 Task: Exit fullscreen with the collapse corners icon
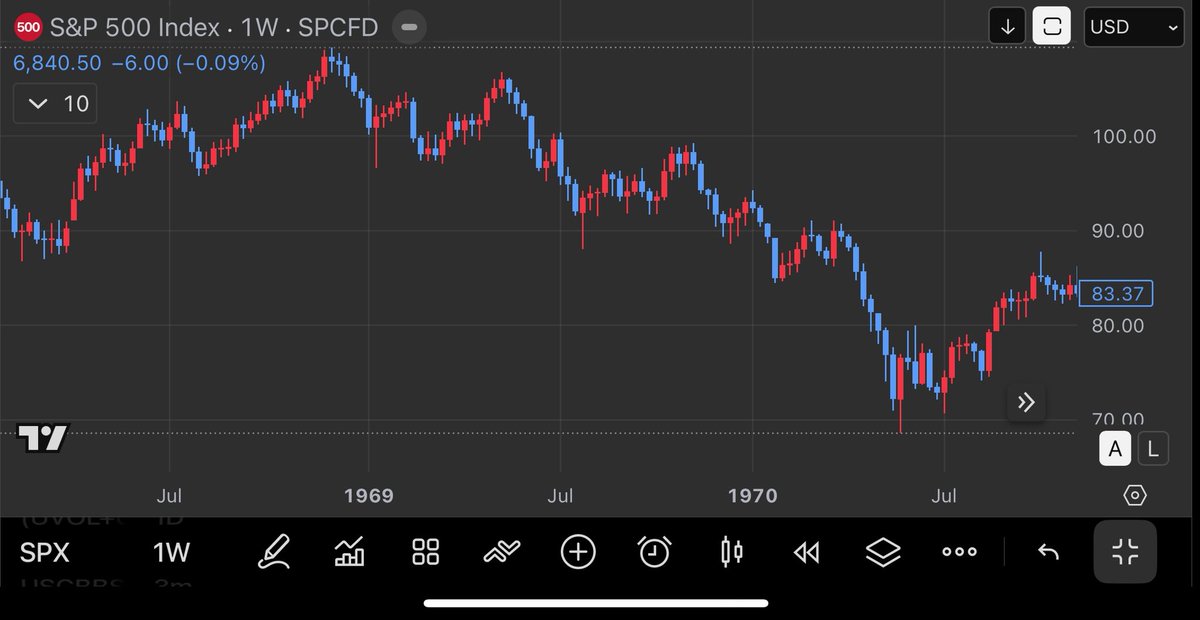(1125, 551)
